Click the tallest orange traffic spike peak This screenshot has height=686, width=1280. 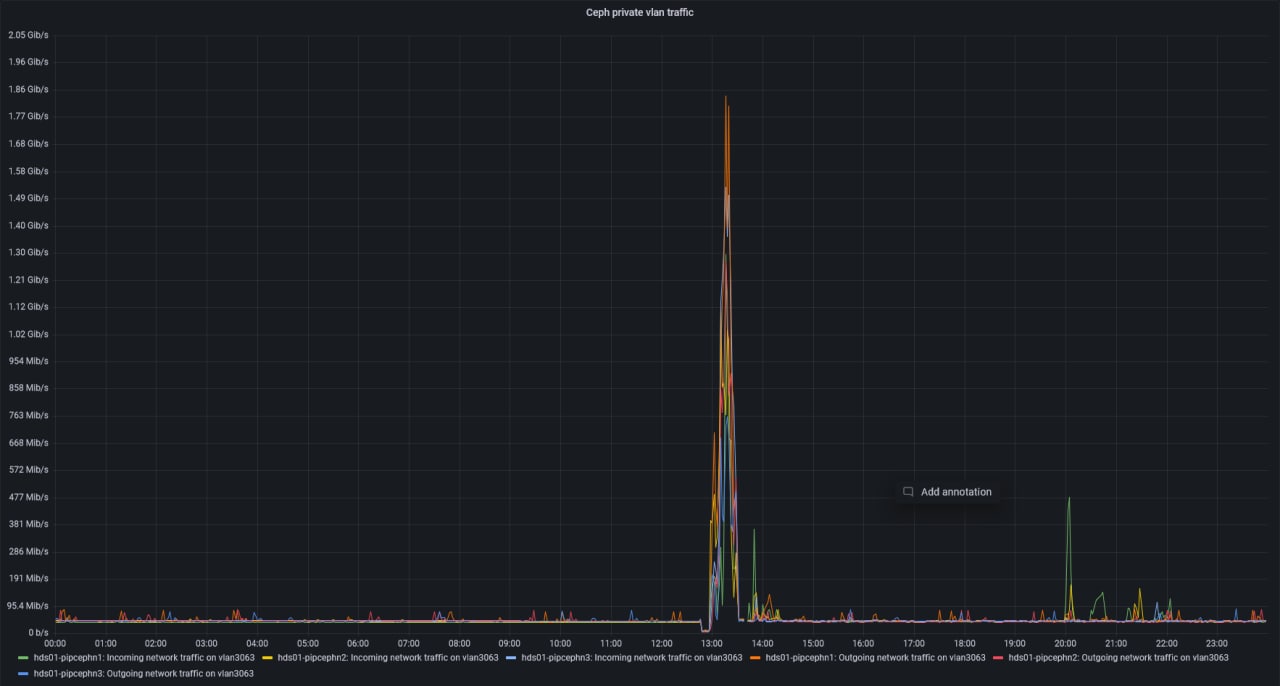point(725,97)
